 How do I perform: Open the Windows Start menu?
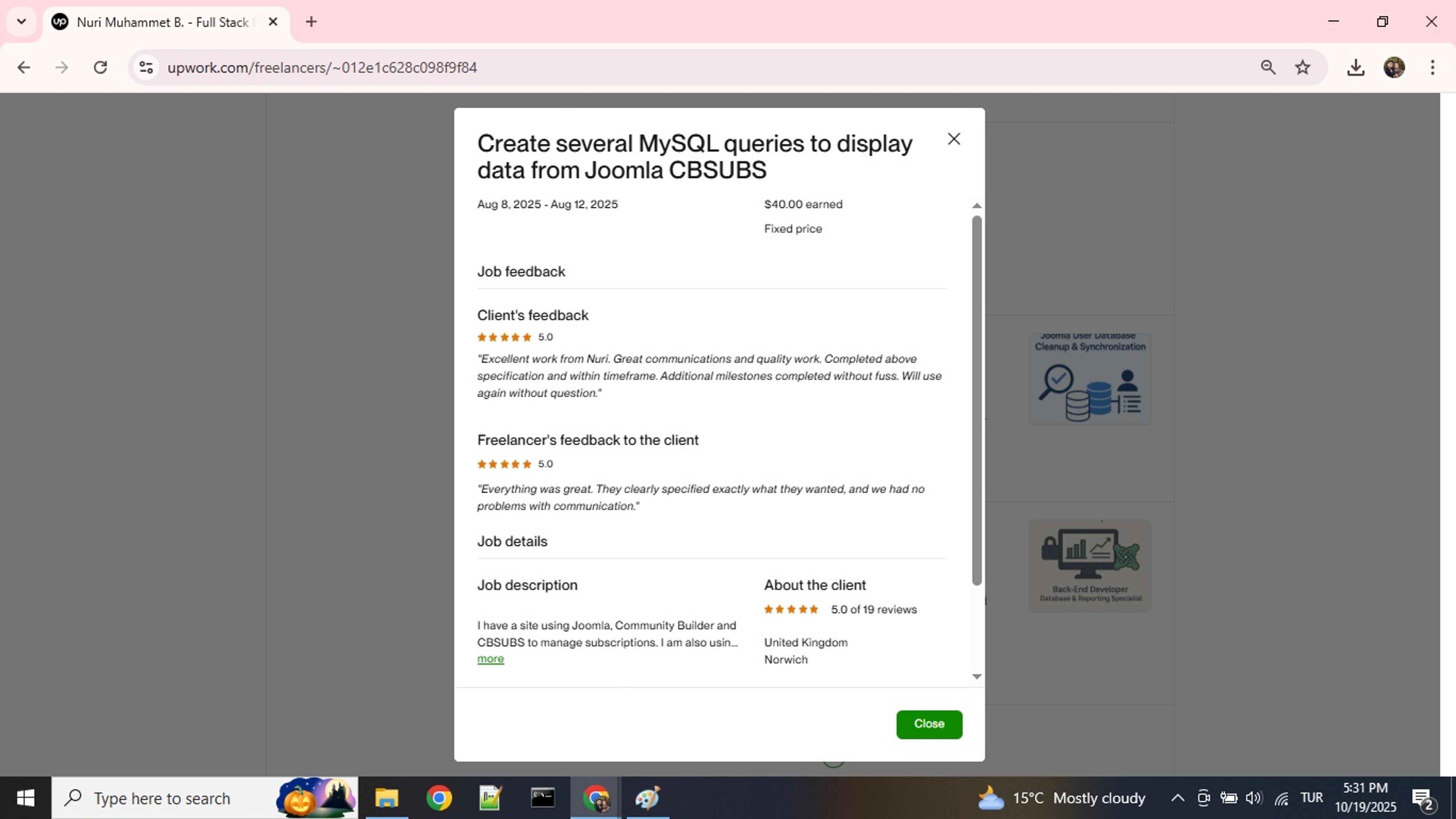click(x=25, y=798)
